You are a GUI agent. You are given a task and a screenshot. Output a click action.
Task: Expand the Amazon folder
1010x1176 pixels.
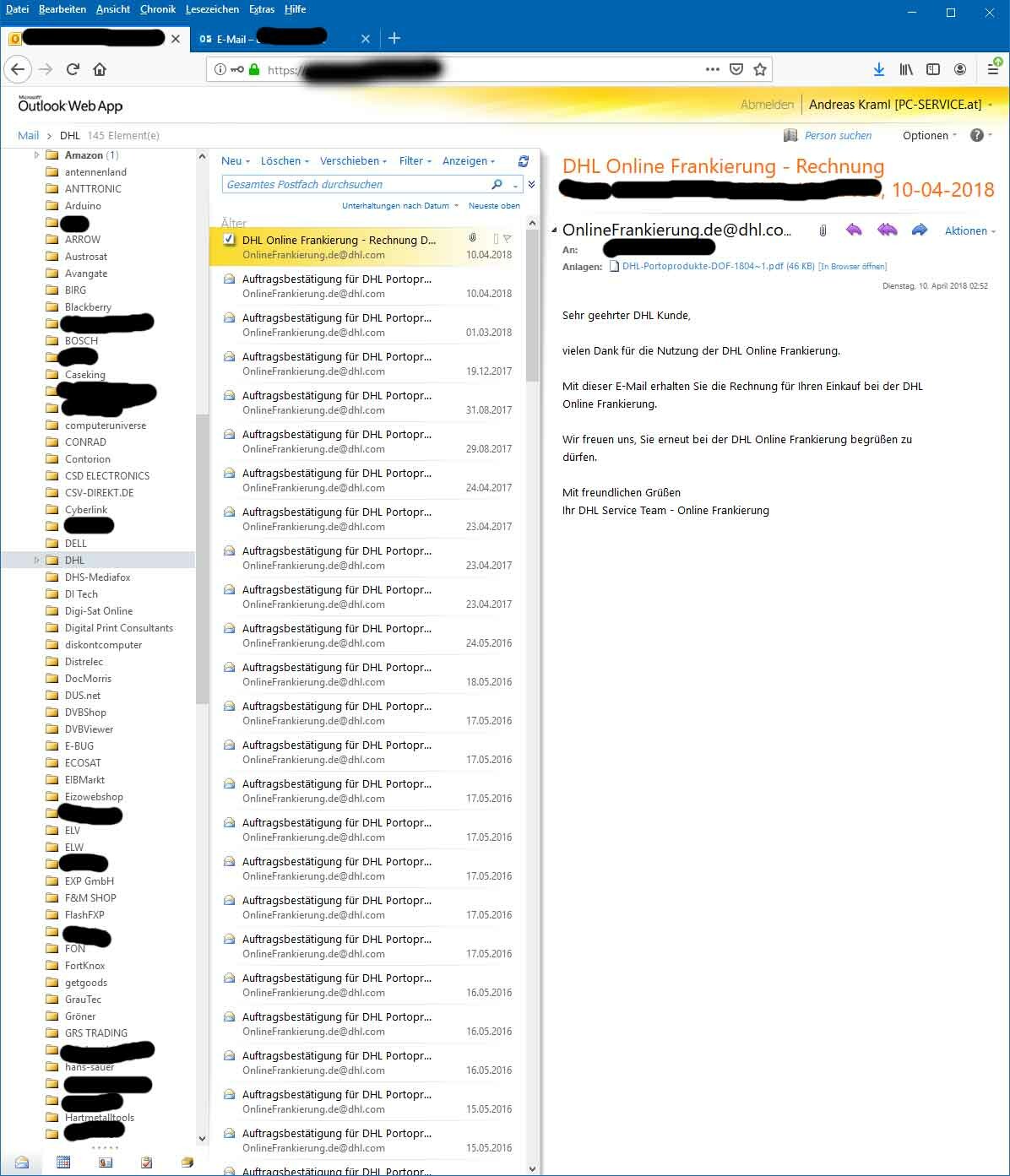[36, 155]
